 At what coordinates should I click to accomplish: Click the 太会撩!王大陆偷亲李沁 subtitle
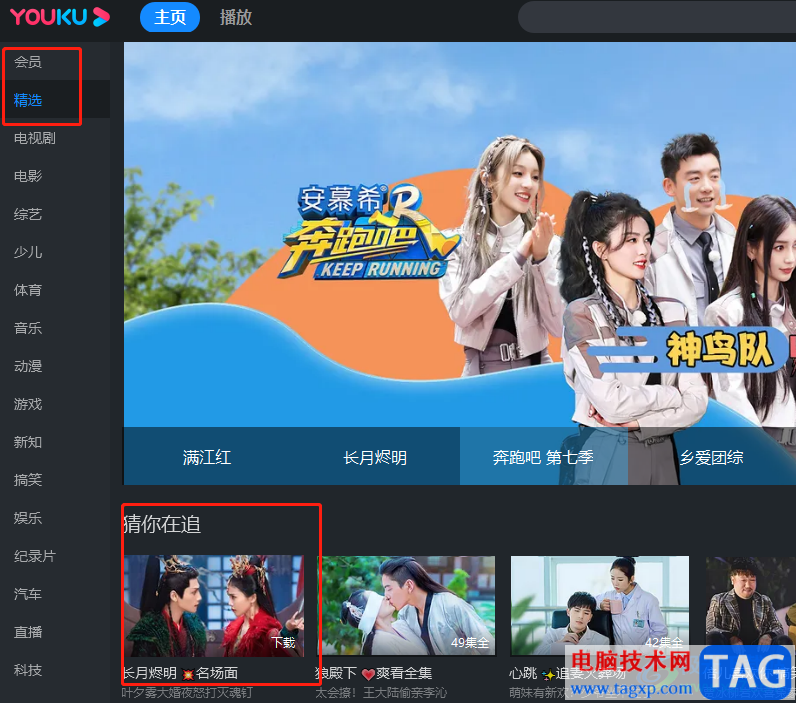[381, 692]
